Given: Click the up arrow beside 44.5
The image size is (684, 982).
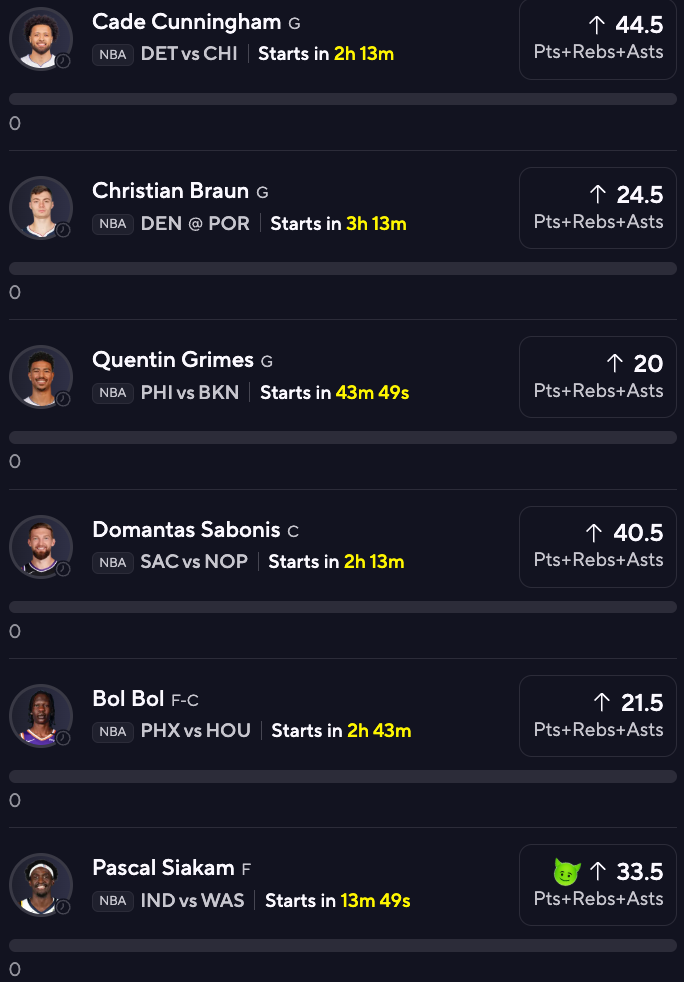Looking at the screenshot, I should (x=599, y=25).
